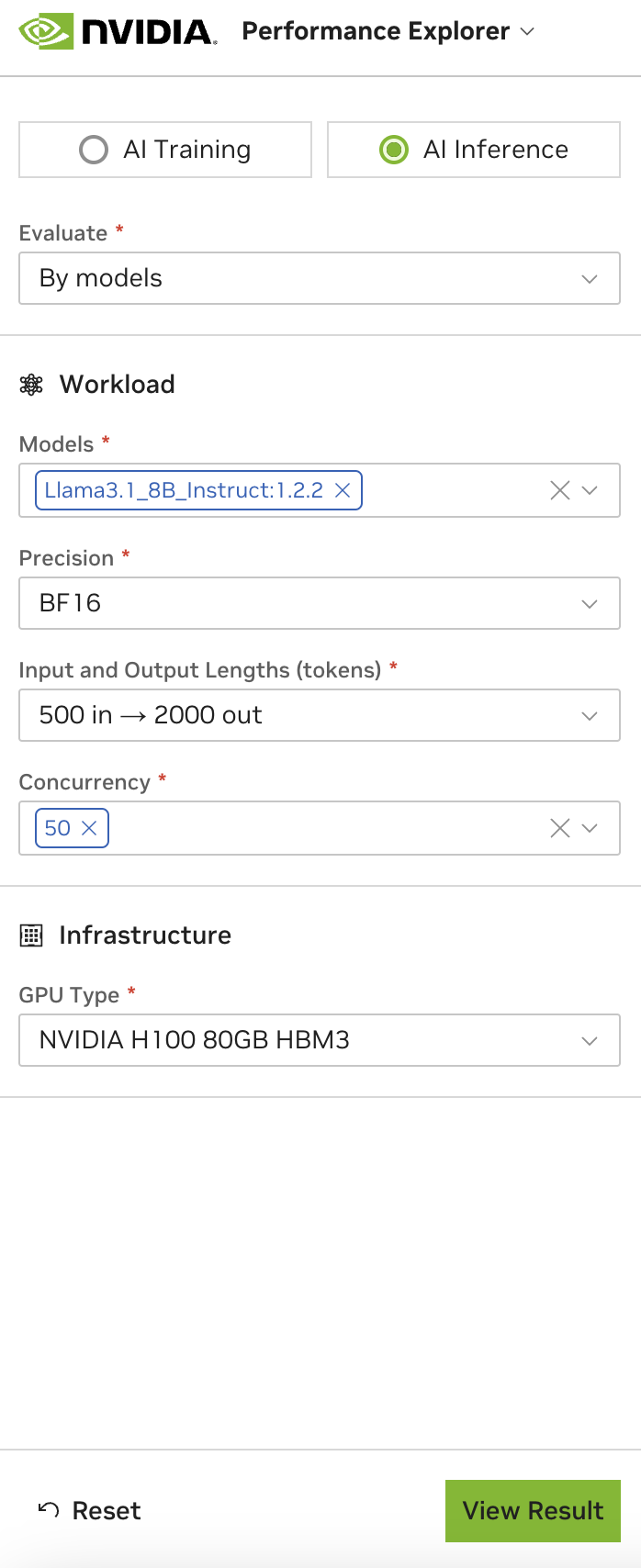641x1568 pixels.
Task: Click inside the Concurrency input field
Action: click(x=321, y=828)
